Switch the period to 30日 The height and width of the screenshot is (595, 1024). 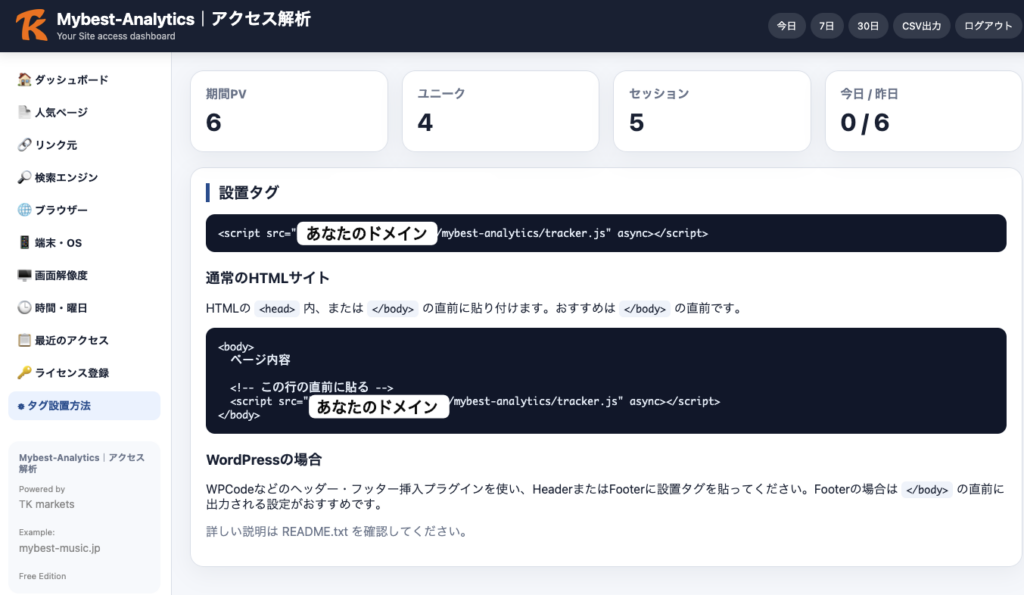[868, 26]
